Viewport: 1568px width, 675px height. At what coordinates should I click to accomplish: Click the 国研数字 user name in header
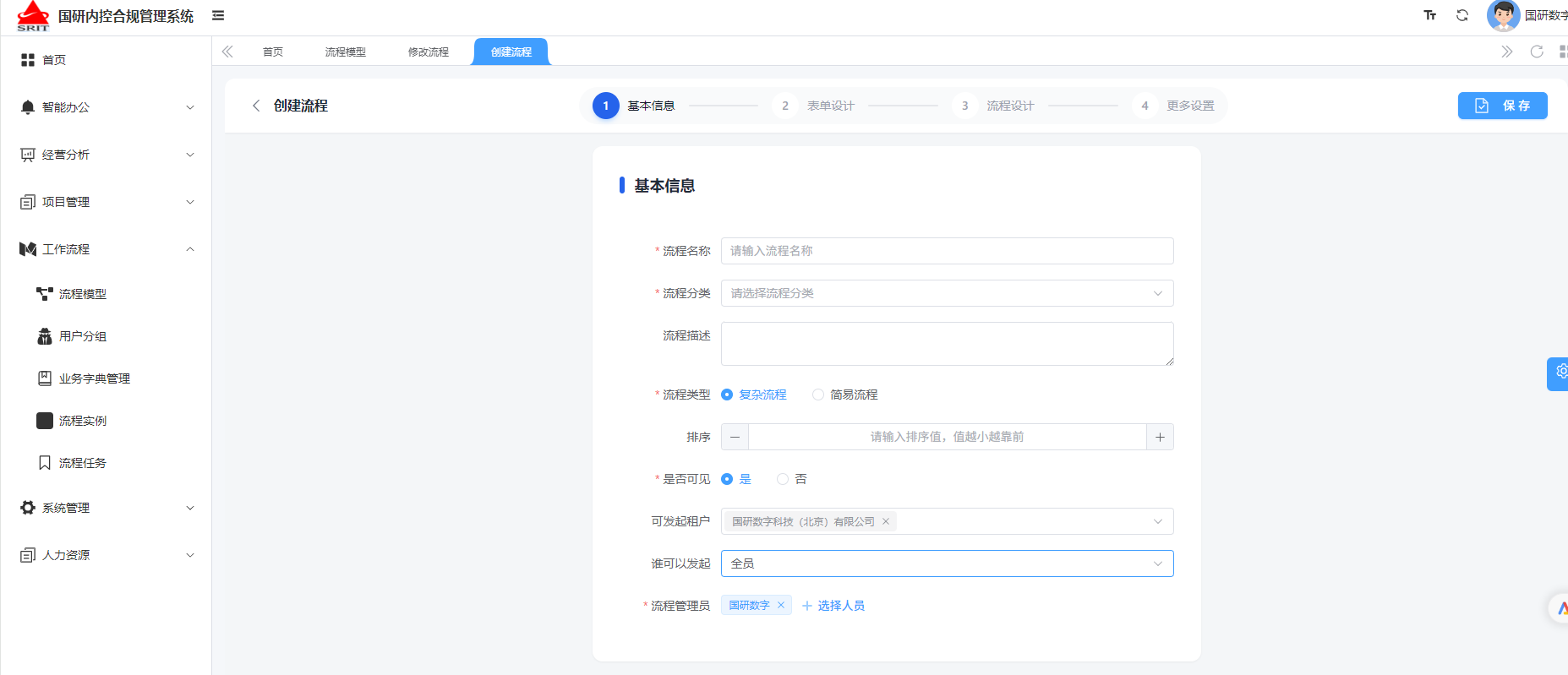(1546, 15)
